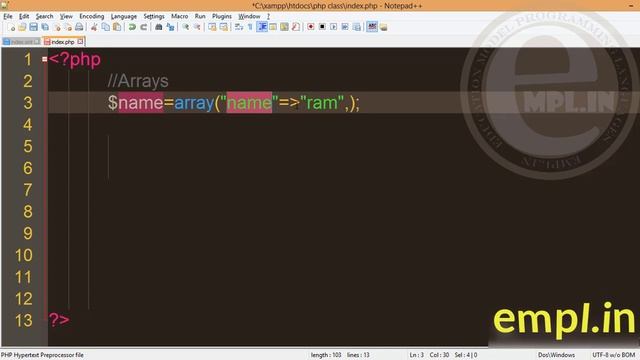Open the File menu

pos(8,16)
